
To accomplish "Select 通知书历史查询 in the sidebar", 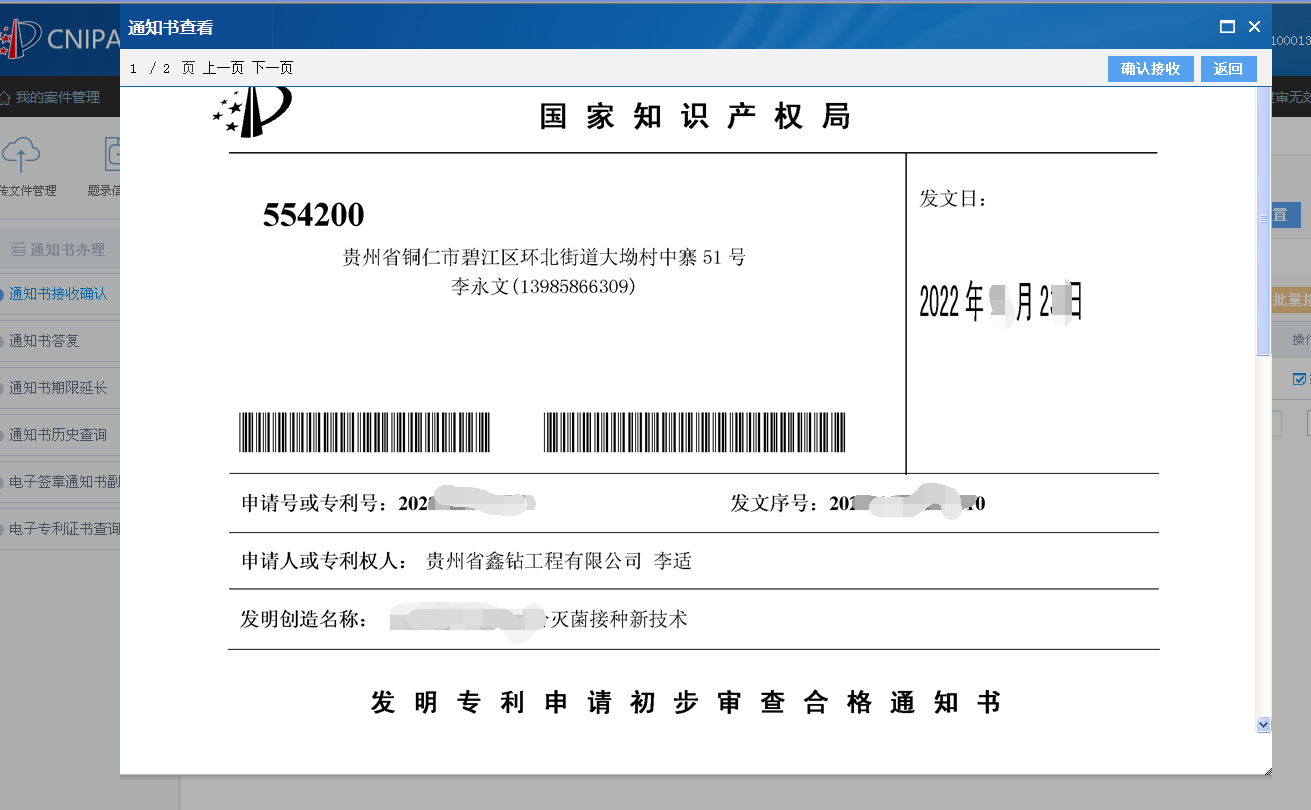I will (x=58, y=435).
